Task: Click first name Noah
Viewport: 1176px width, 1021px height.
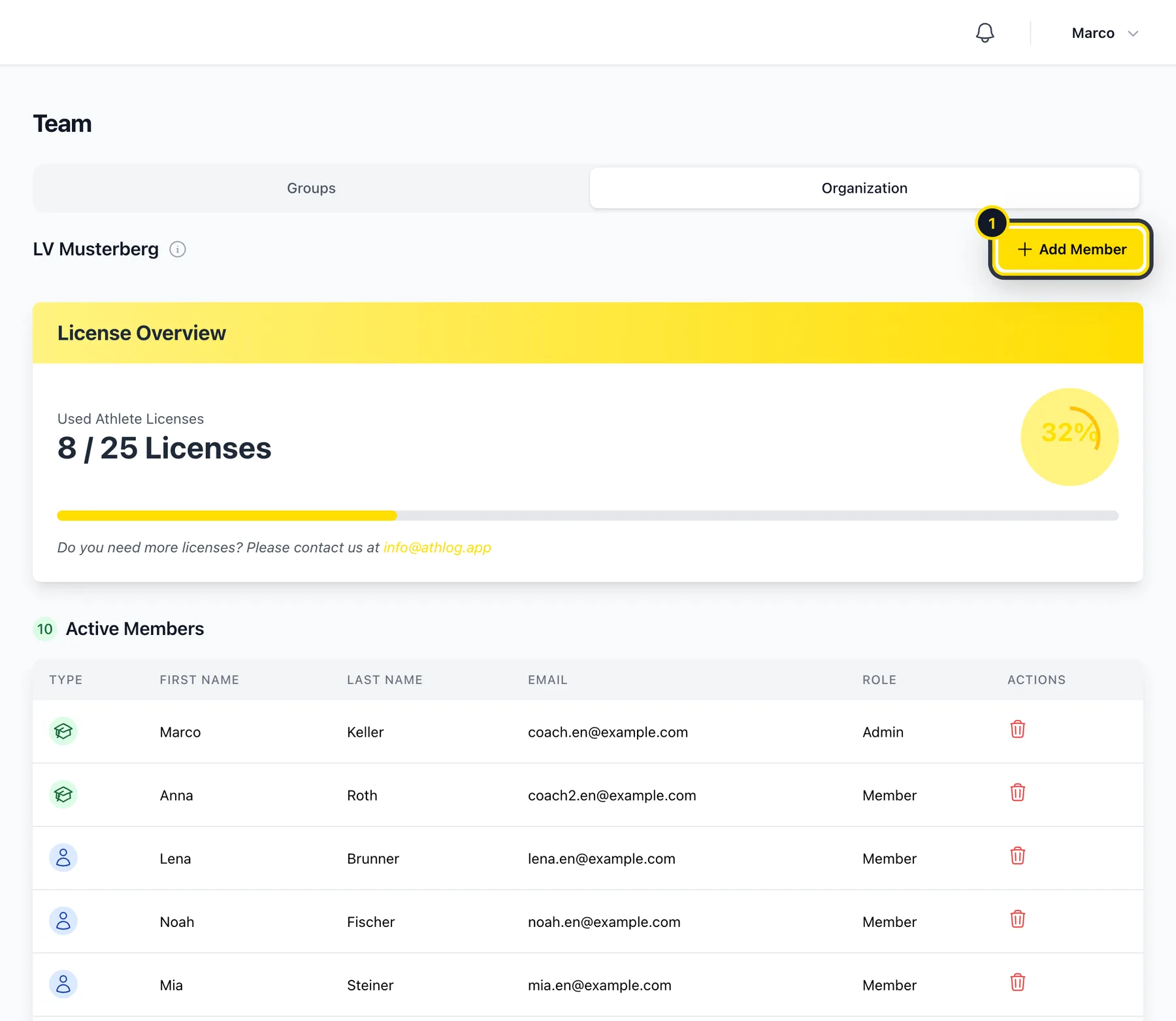Action: click(x=177, y=922)
